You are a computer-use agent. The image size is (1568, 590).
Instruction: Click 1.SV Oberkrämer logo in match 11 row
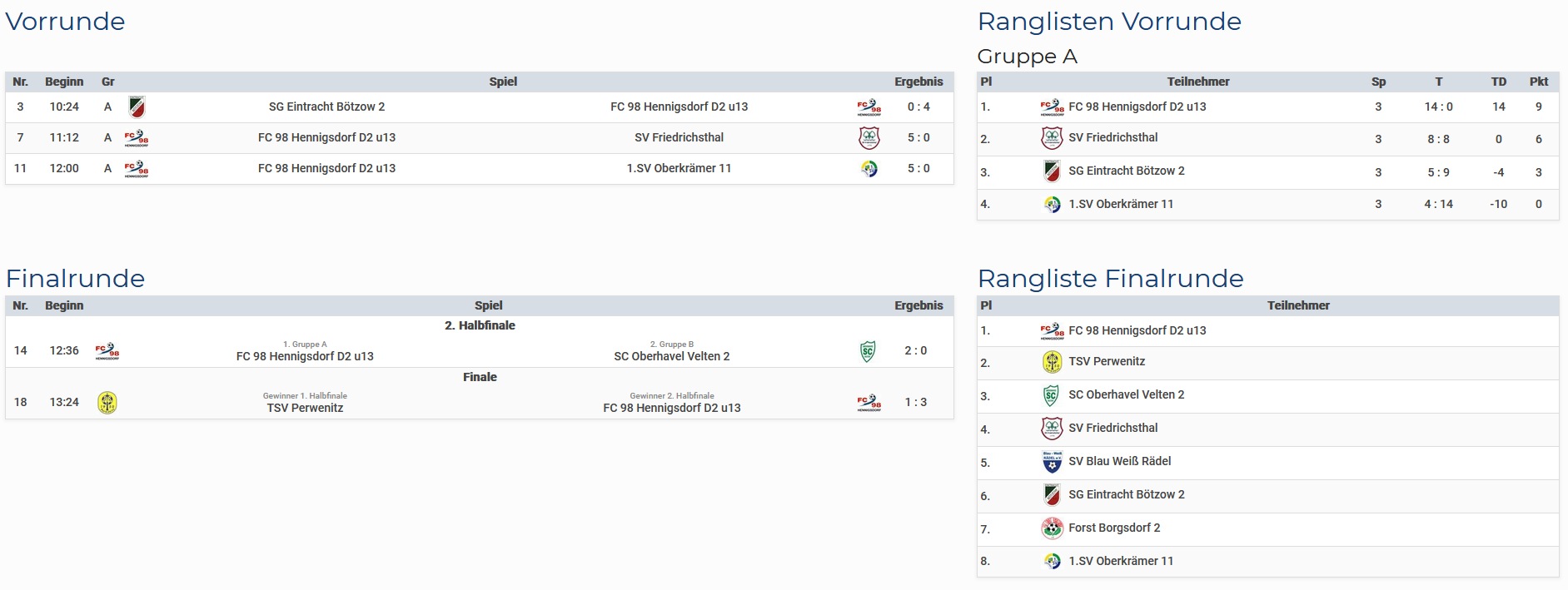coord(869,169)
